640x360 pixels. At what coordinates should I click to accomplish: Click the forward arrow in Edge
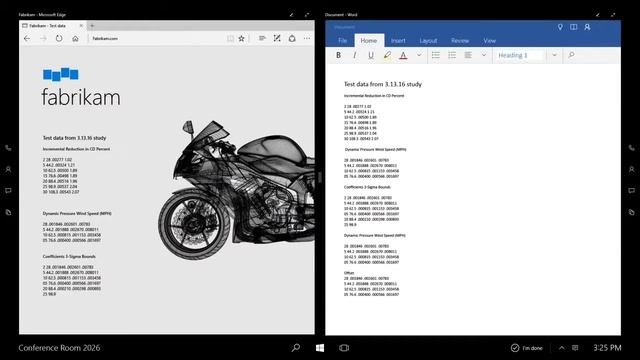pyautogui.click(x=43, y=38)
